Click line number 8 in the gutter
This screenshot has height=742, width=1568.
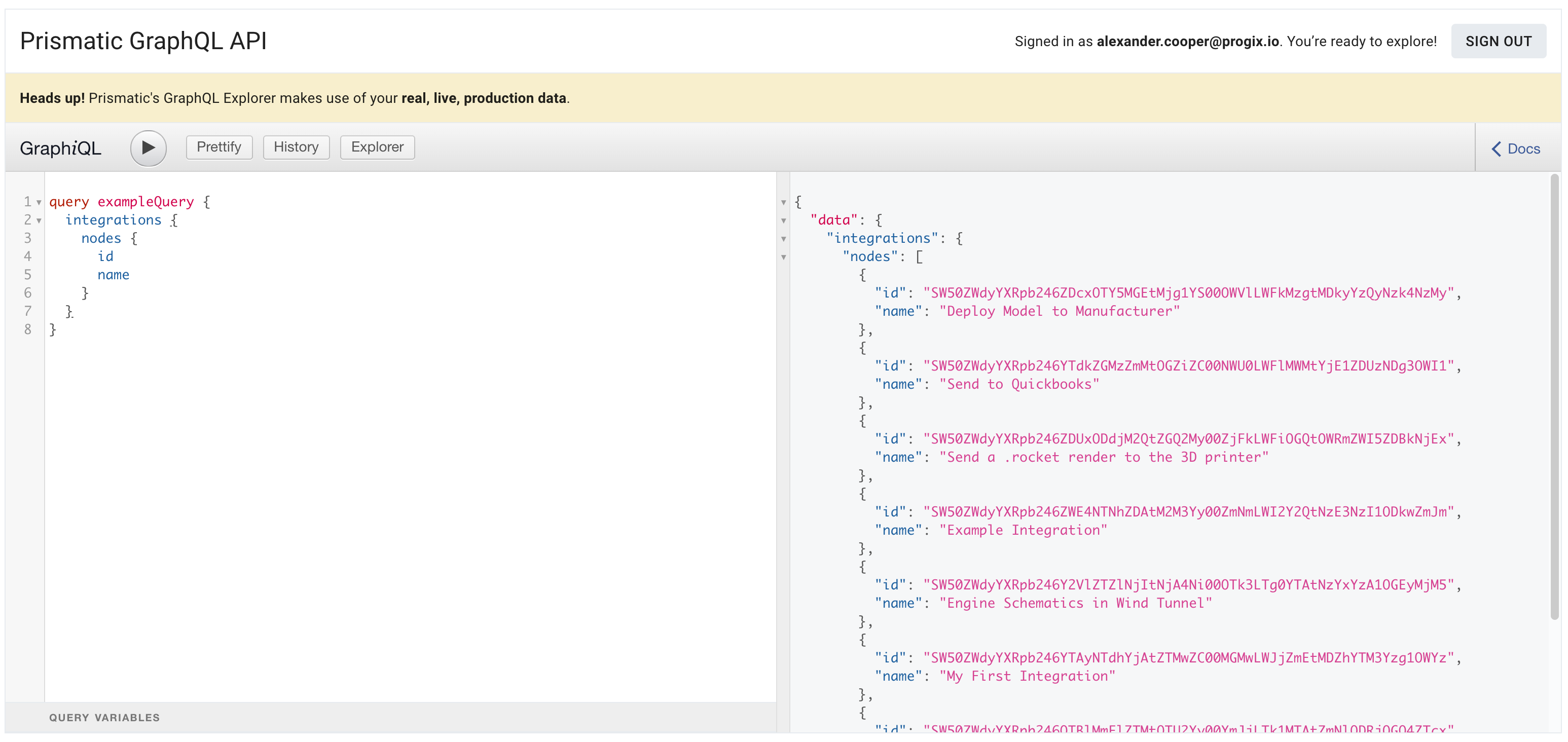(x=27, y=330)
